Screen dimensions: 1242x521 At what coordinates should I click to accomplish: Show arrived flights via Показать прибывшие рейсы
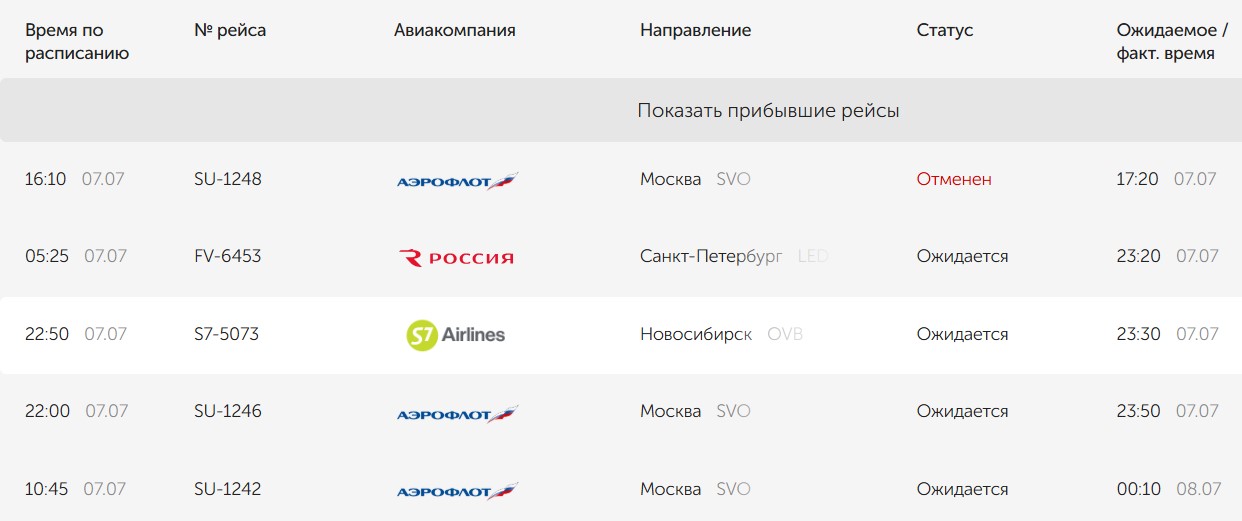click(x=768, y=111)
